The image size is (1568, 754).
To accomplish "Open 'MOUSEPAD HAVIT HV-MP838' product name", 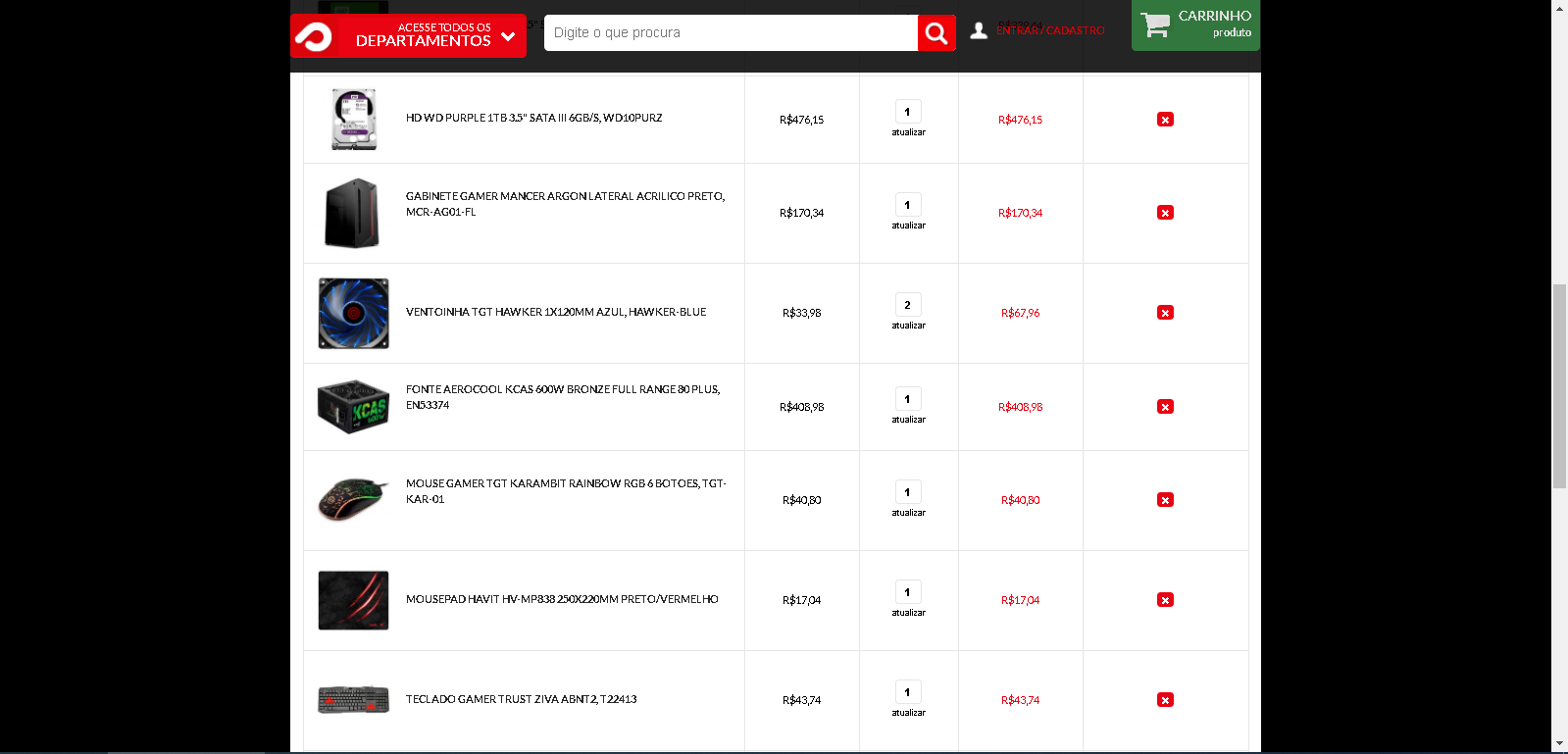I will coord(562,599).
